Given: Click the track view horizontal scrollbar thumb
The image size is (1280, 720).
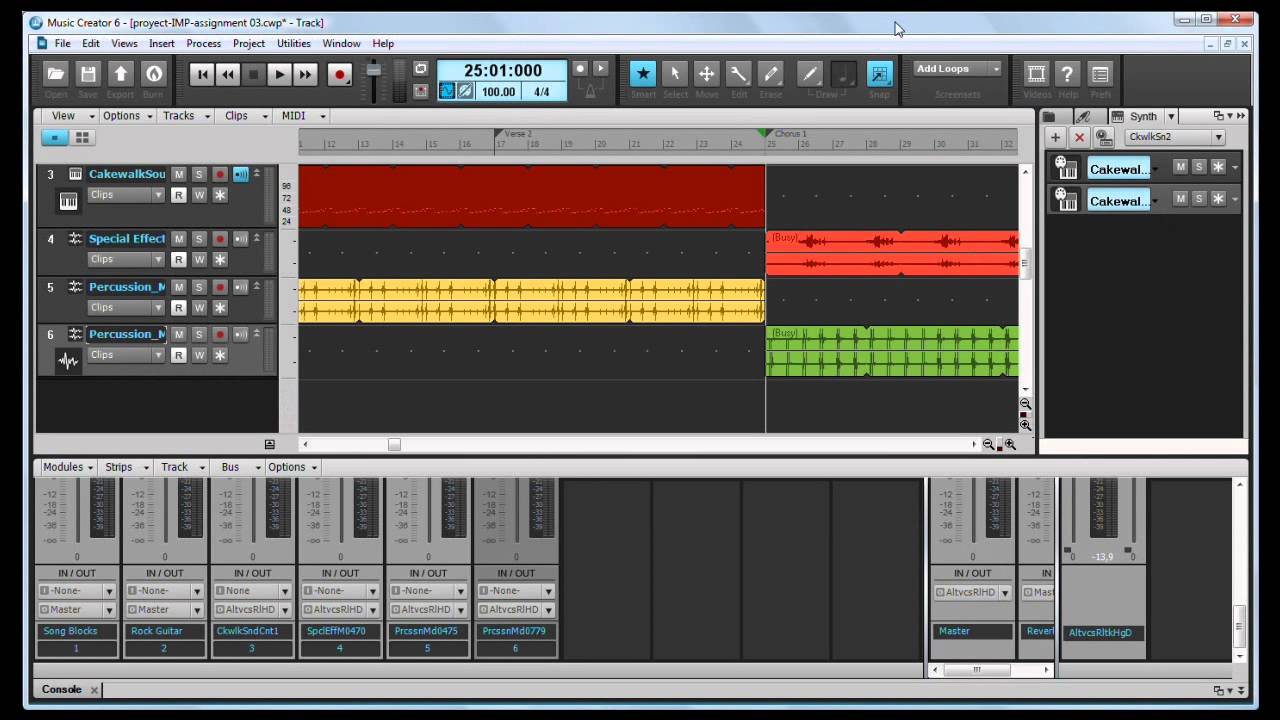Looking at the screenshot, I should 394,445.
